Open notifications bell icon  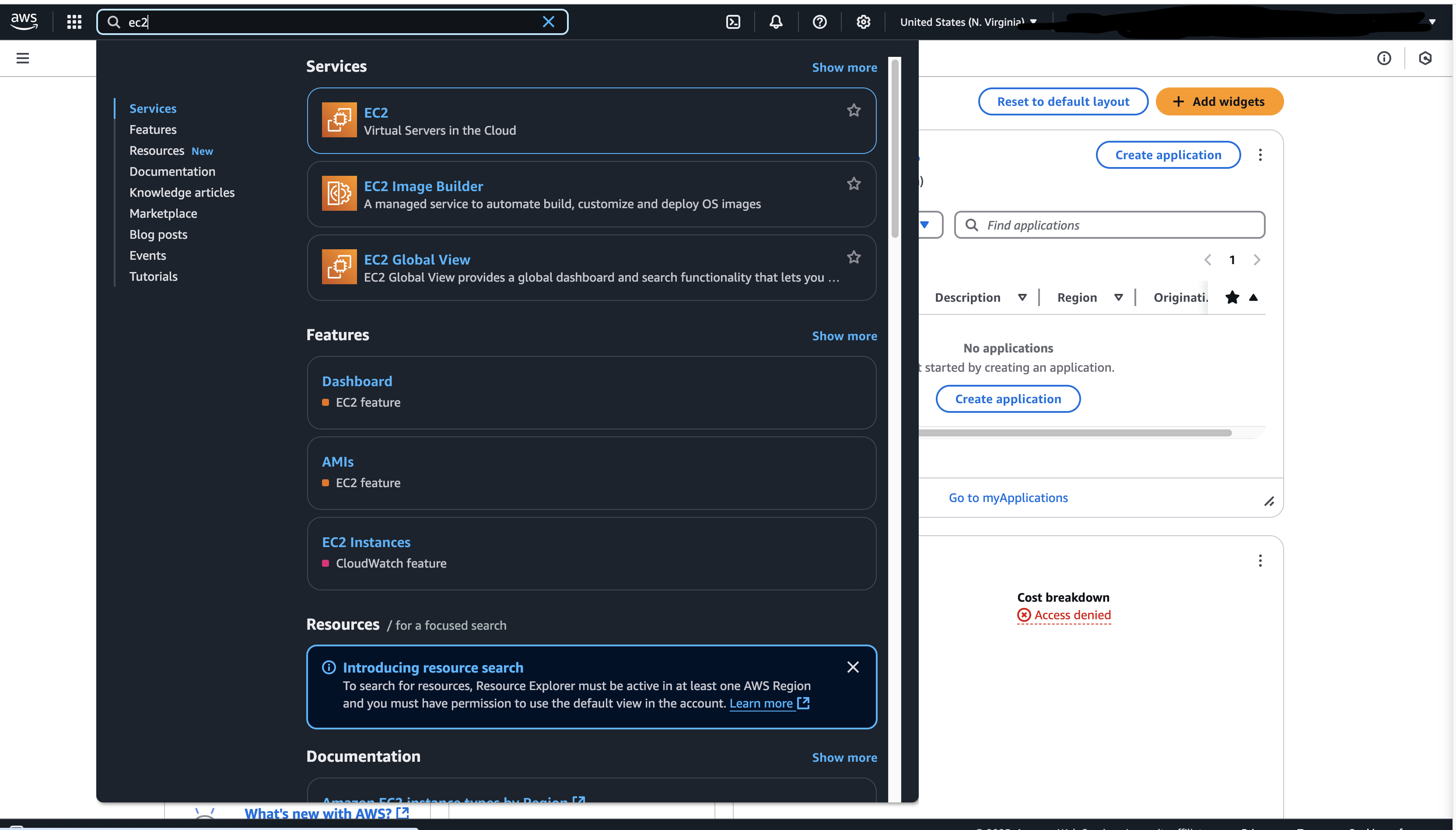(776, 22)
